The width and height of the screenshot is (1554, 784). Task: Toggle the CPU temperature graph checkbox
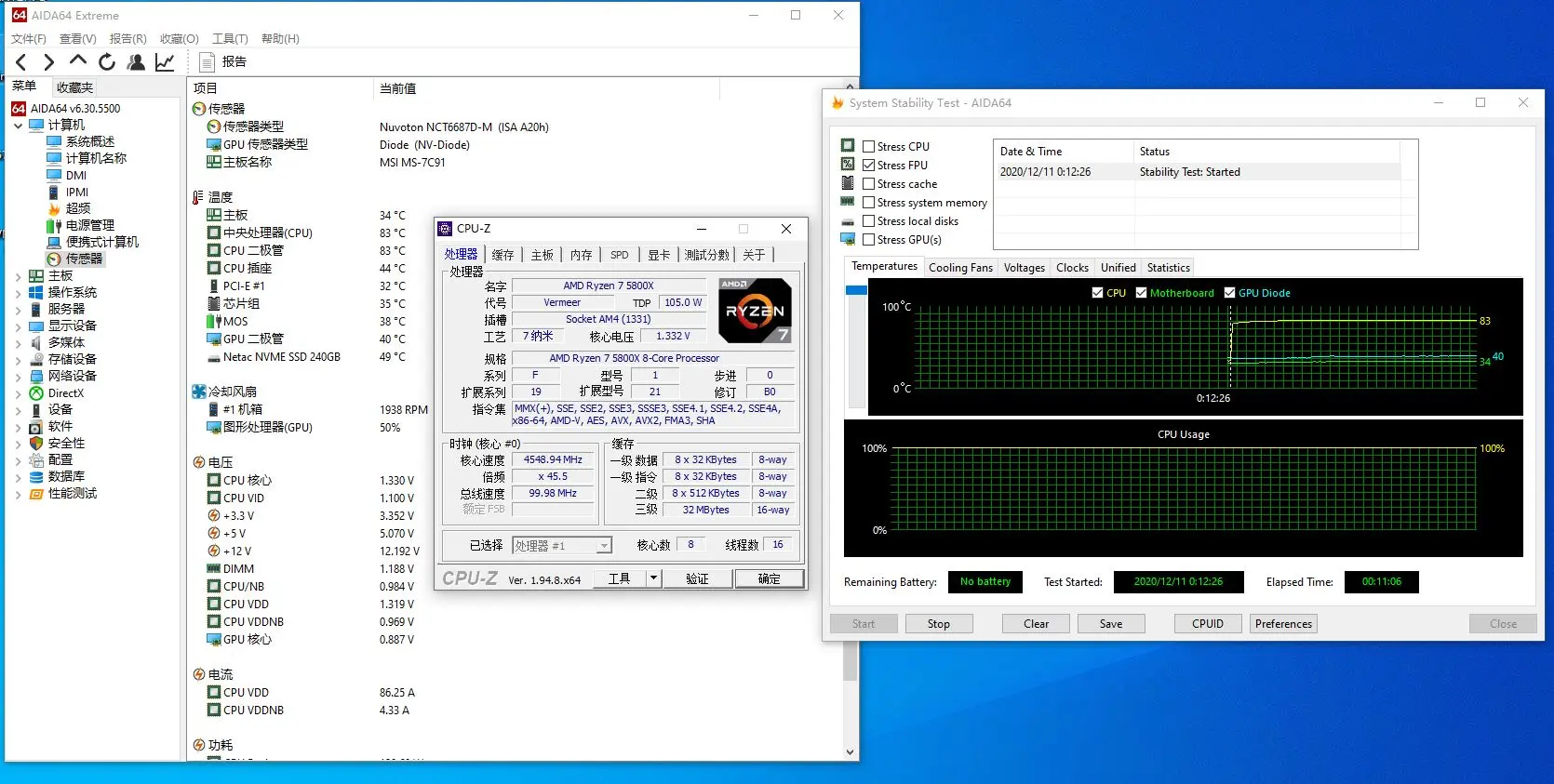click(1097, 293)
